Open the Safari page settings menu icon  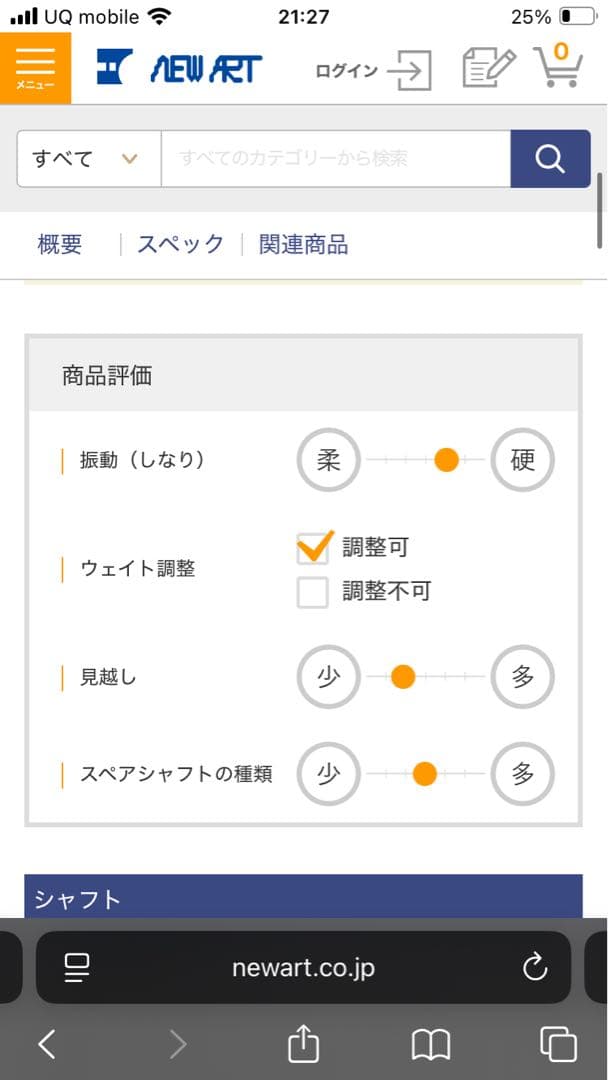pos(76,966)
